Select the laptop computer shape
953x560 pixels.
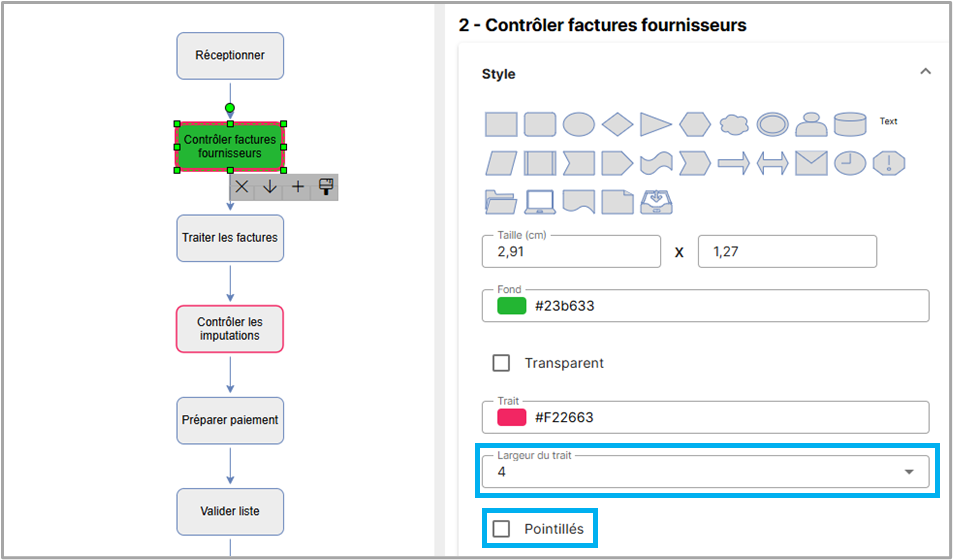tap(540, 201)
